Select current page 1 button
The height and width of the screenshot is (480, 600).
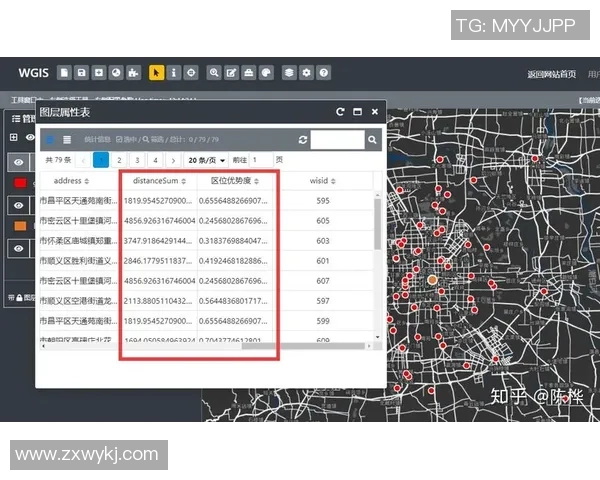point(101,160)
